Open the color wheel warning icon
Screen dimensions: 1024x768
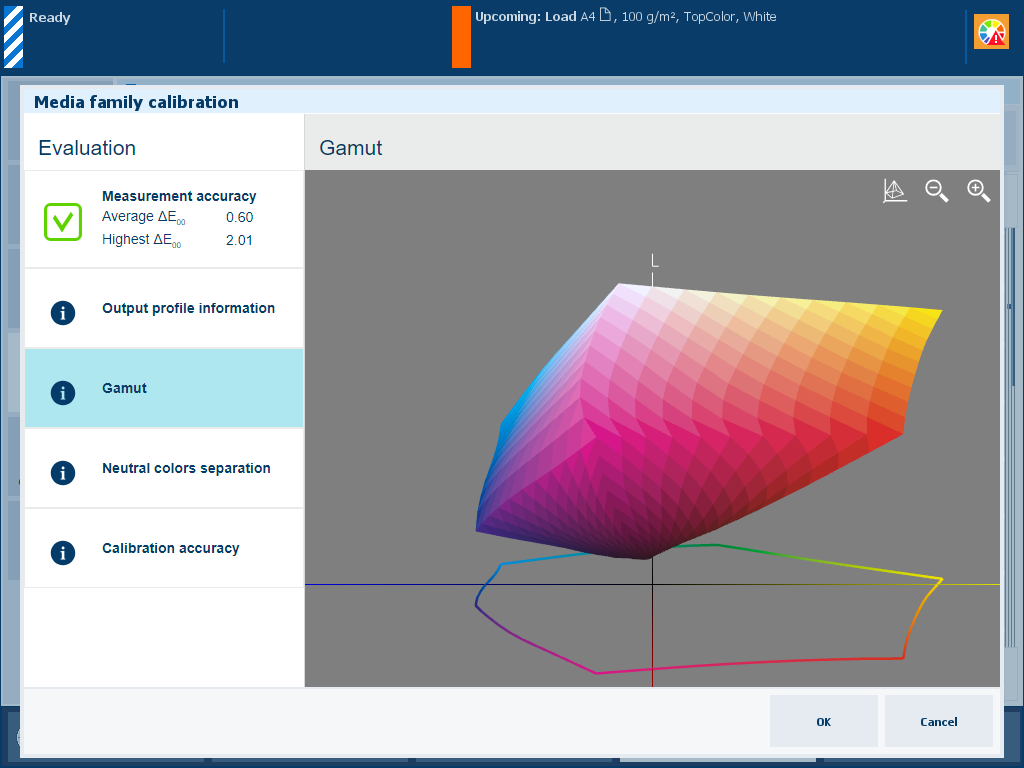click(991, 33)
